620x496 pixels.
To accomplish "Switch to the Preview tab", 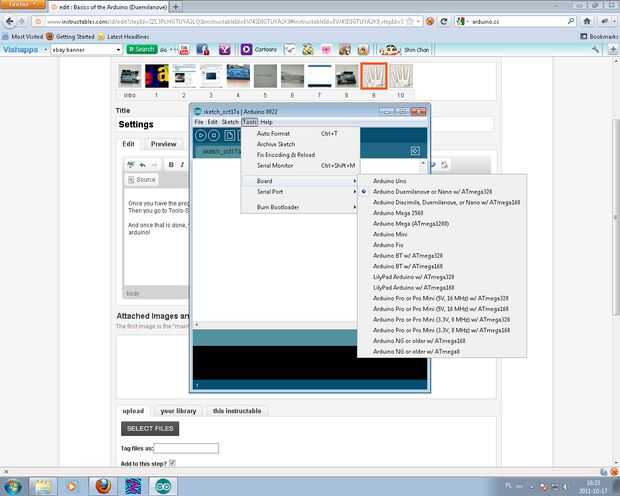I will click(163, 144).
